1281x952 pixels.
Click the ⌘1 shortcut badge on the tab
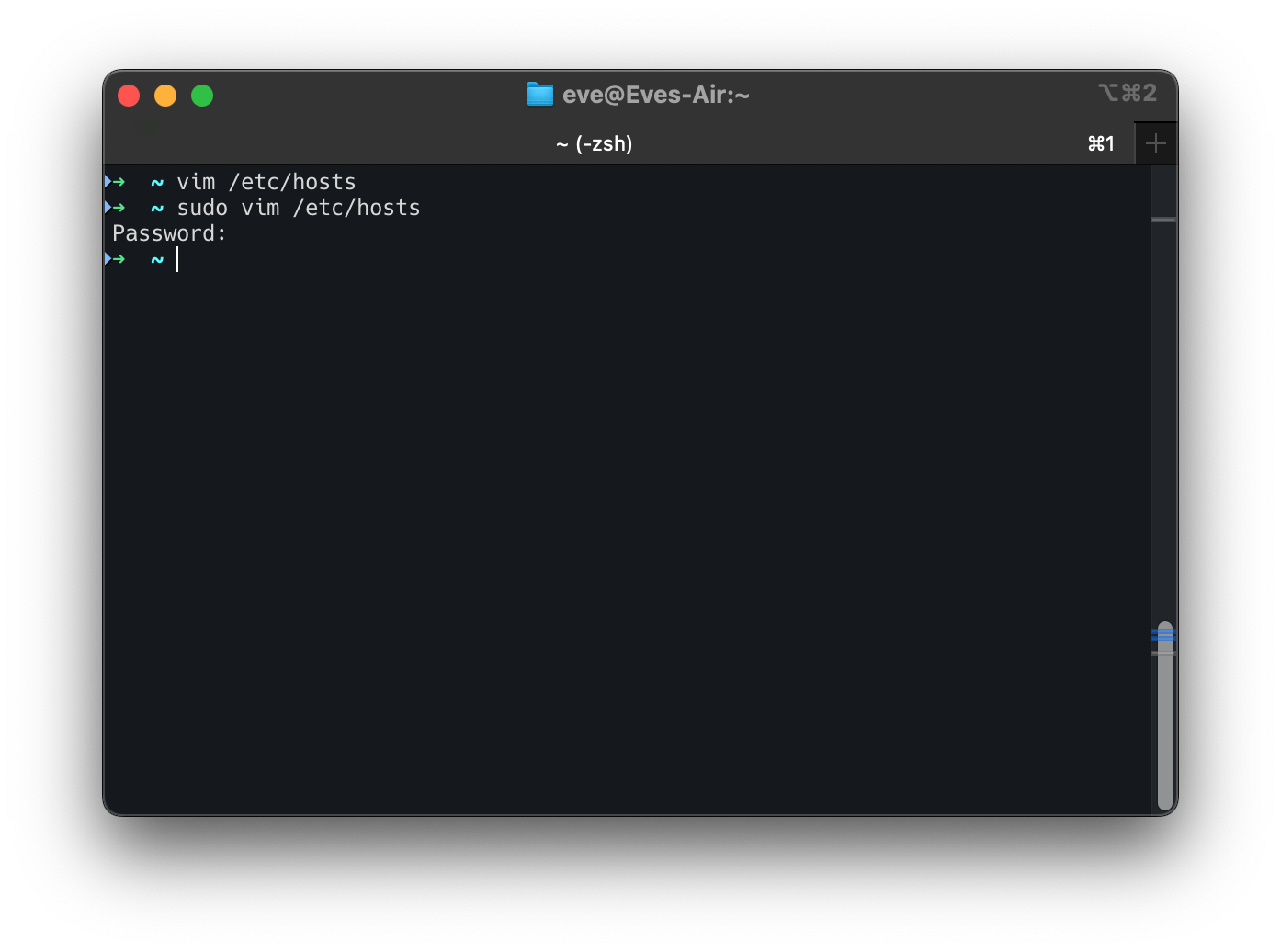pyautogui.click(x=1101, y=142)
